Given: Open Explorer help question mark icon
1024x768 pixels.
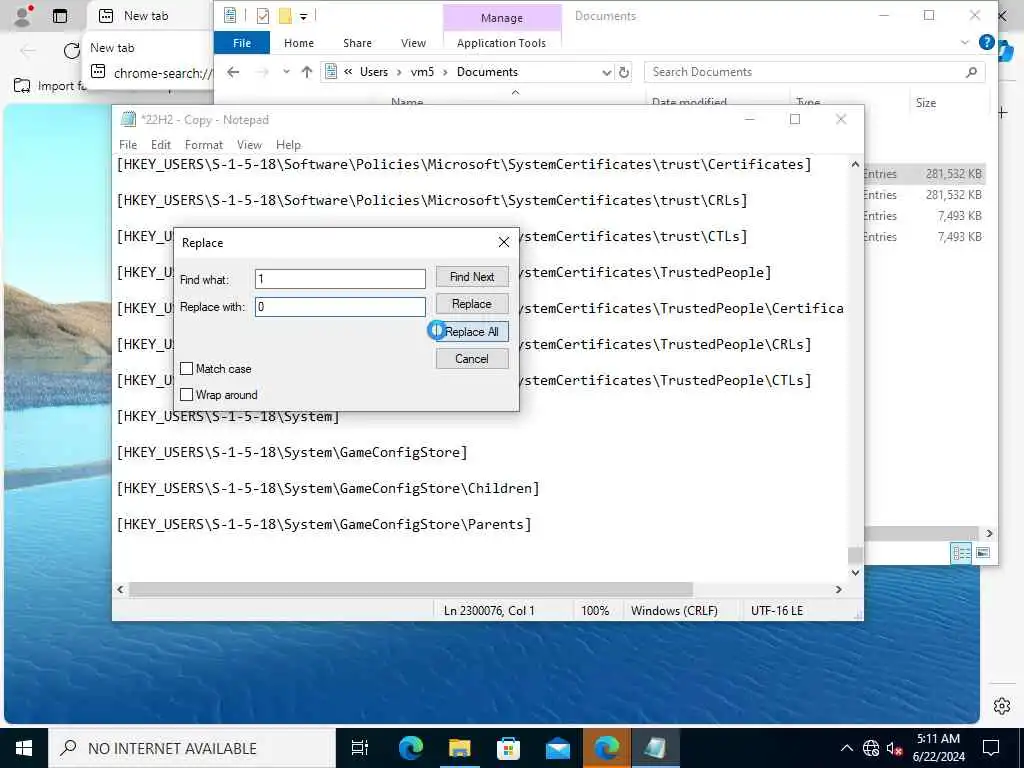Looking at the screenshot, I should point(986,42).
